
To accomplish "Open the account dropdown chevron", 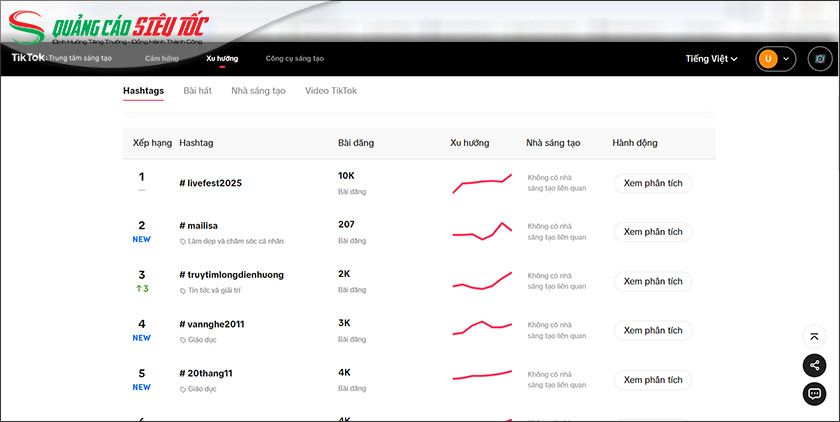I will click(786, 59).
